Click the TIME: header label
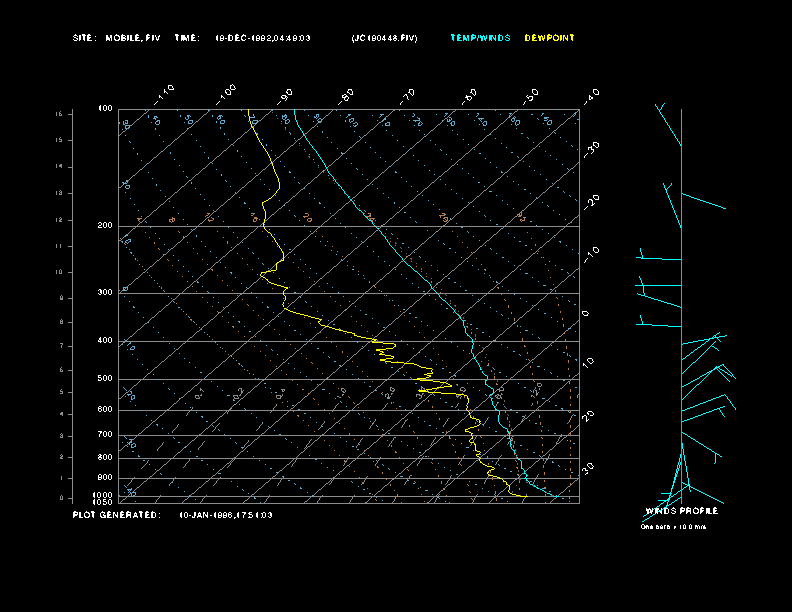The image size is (792, 612). [187, 38]
